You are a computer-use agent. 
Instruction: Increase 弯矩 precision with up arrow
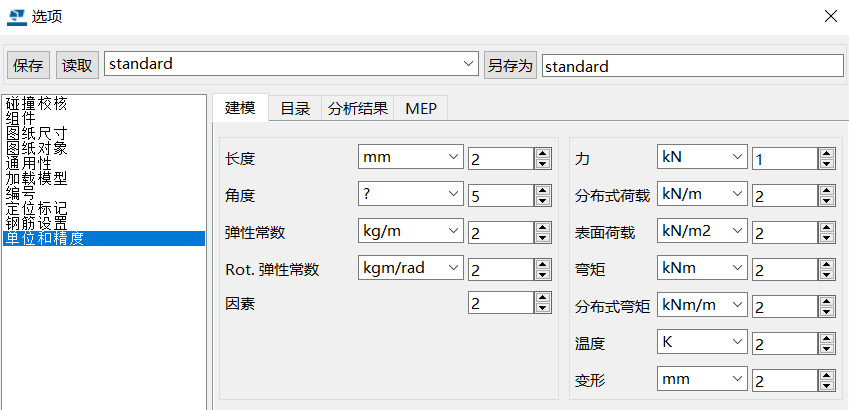[826, 264]
